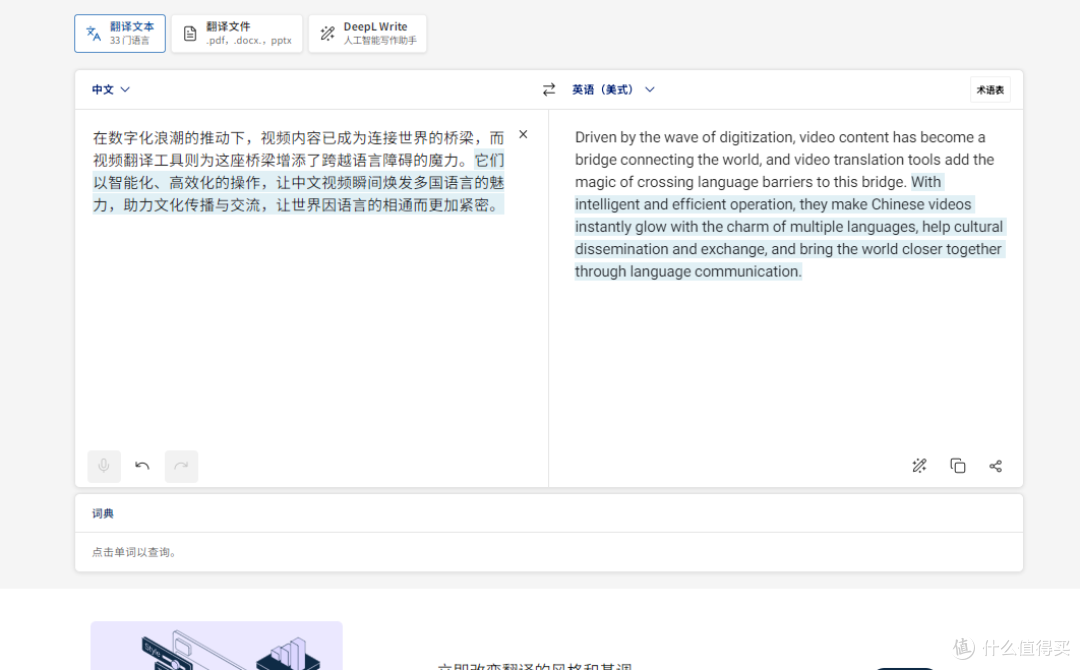Open the 英语（美式）target language dropdown

(x=613, y=90)
